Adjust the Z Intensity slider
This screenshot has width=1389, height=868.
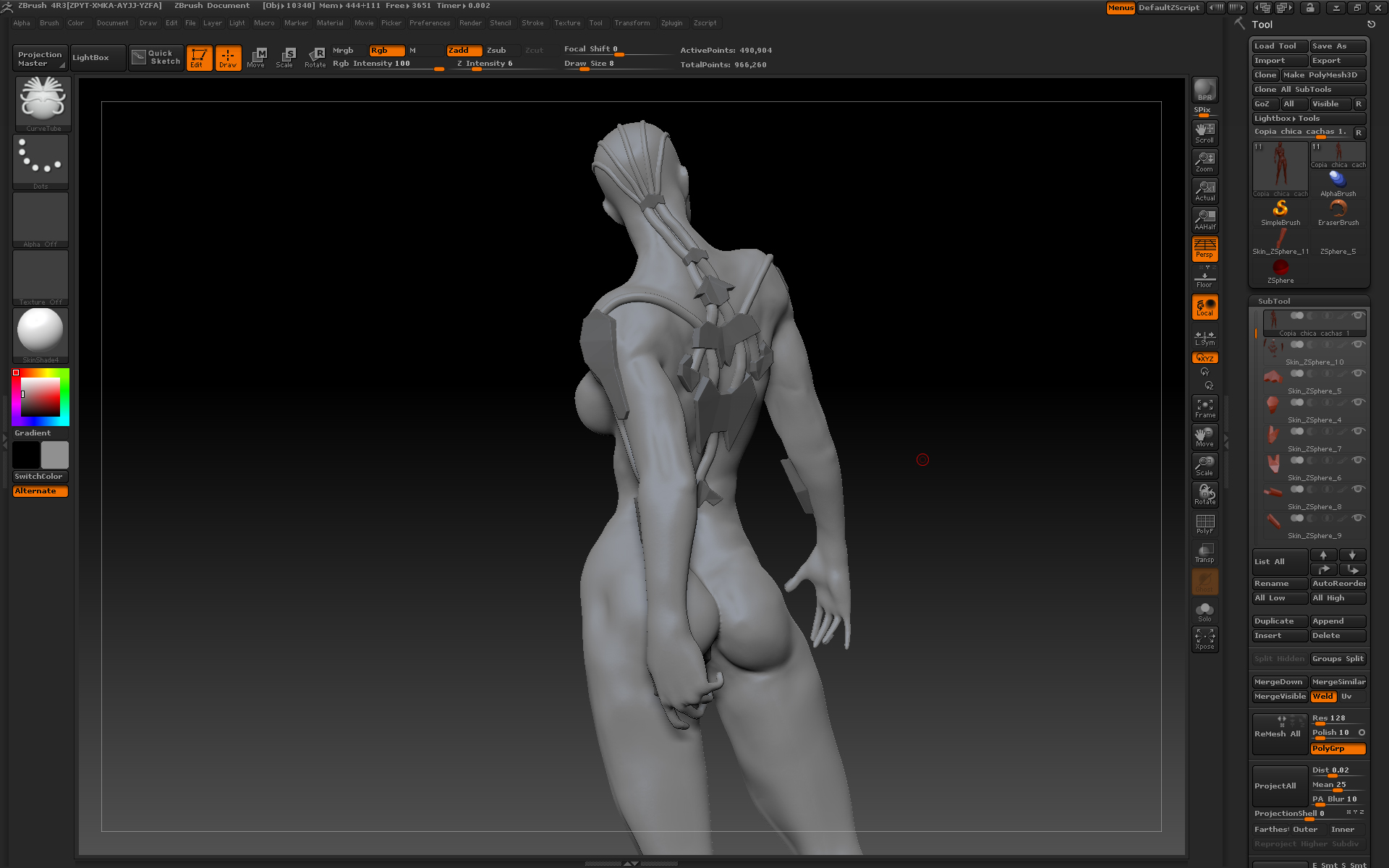[485, 64]
